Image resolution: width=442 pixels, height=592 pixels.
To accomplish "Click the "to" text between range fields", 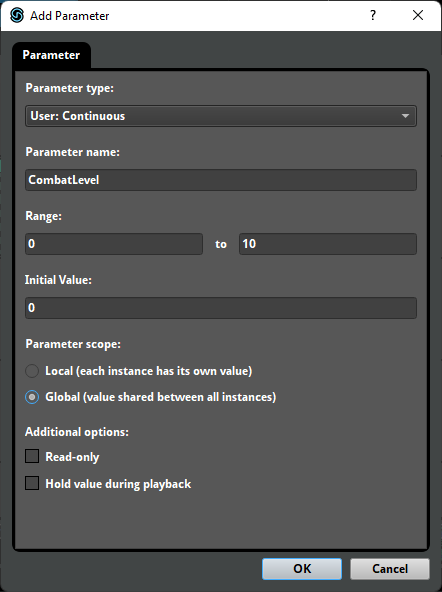I will click(x=221, y=244).
